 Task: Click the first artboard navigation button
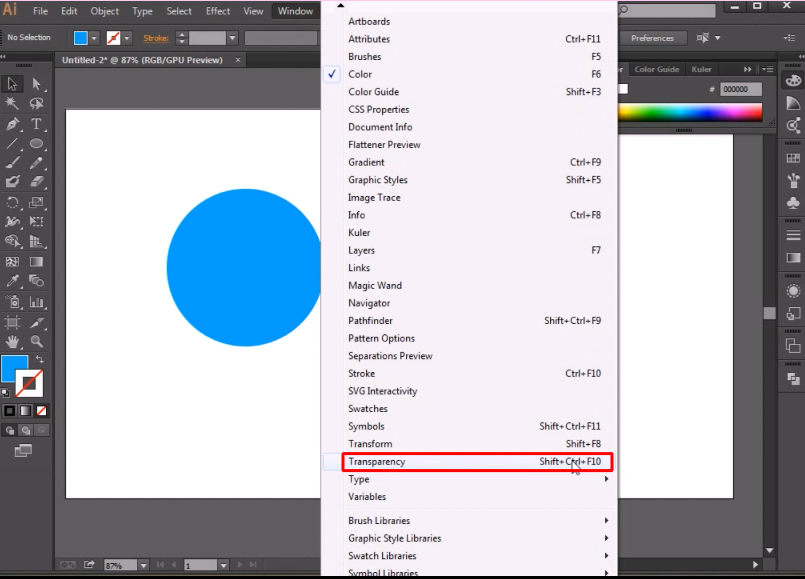[x=159, y=564]
